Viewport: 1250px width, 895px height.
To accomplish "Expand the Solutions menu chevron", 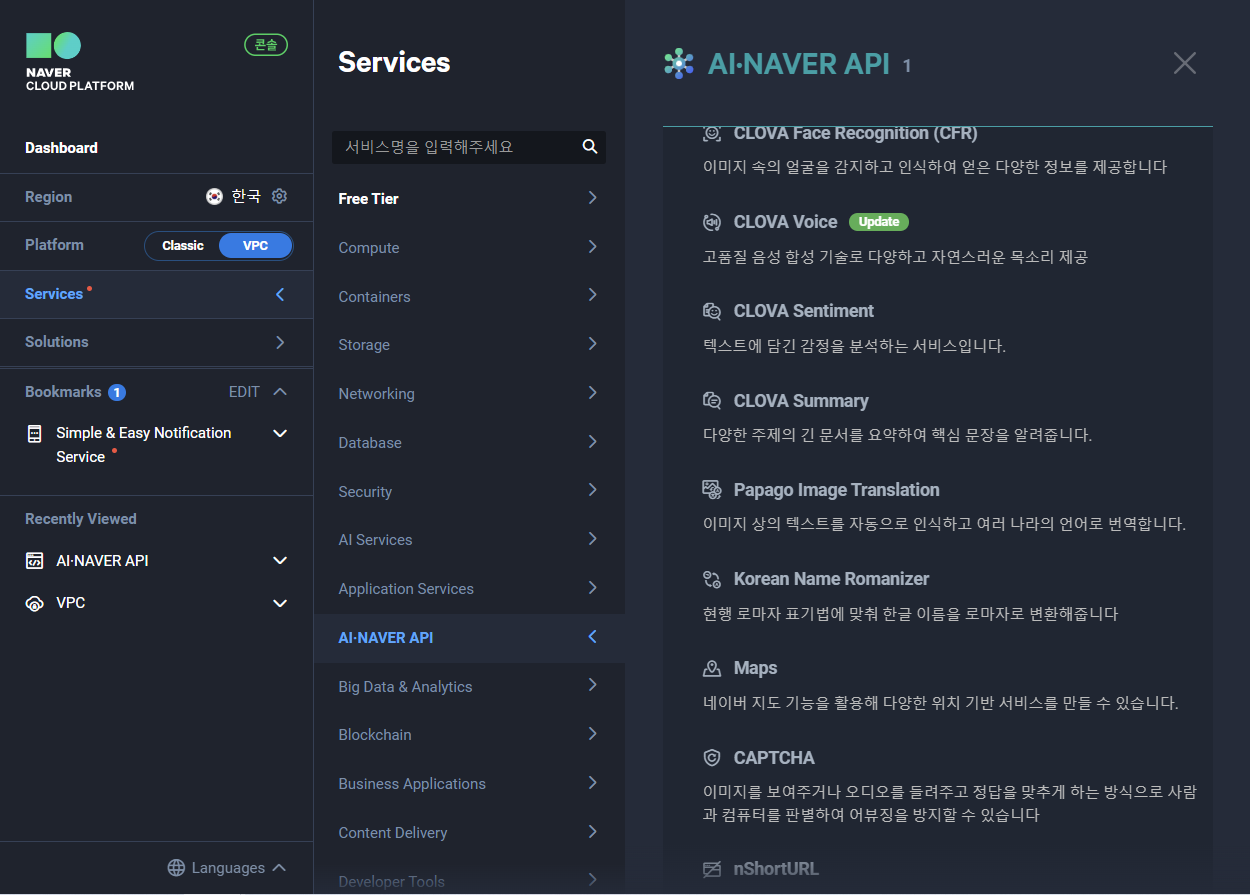I will (x=280, y=342).
